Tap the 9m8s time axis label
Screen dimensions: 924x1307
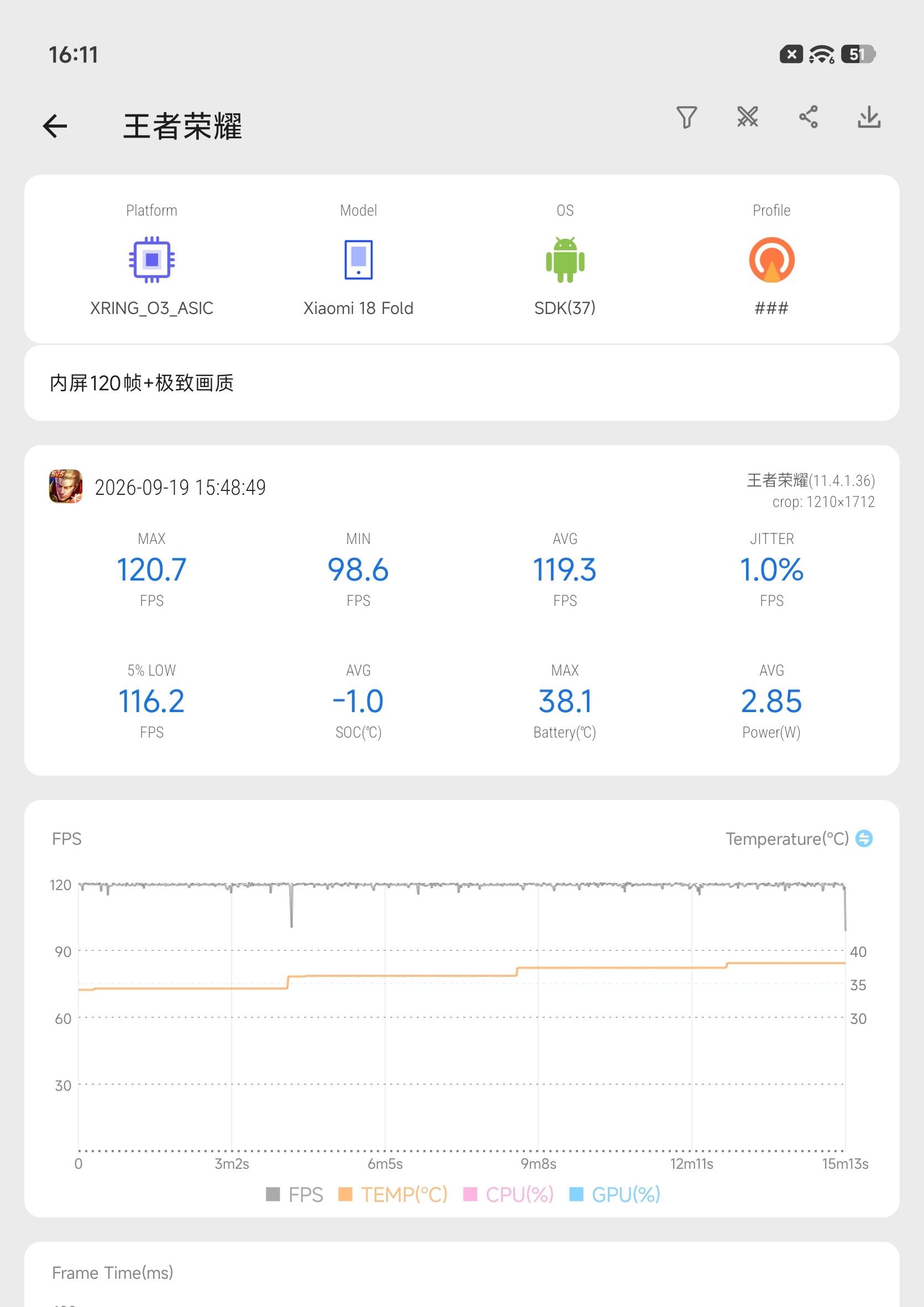(538, 1164)
